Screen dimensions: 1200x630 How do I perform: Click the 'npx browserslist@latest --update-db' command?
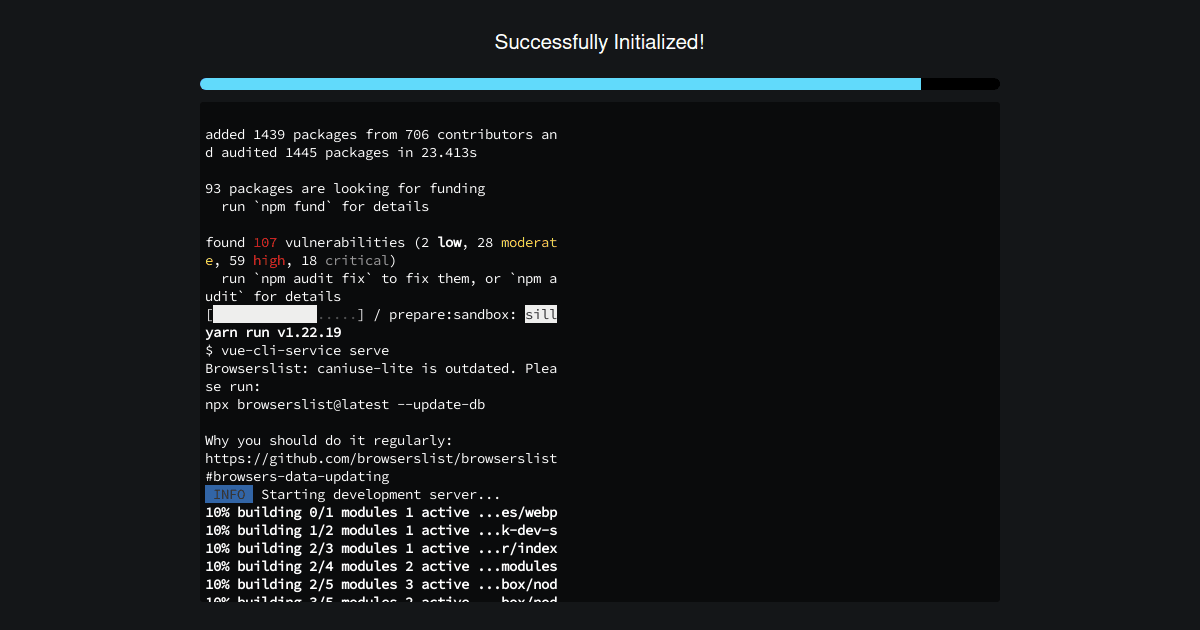point(345,404)
